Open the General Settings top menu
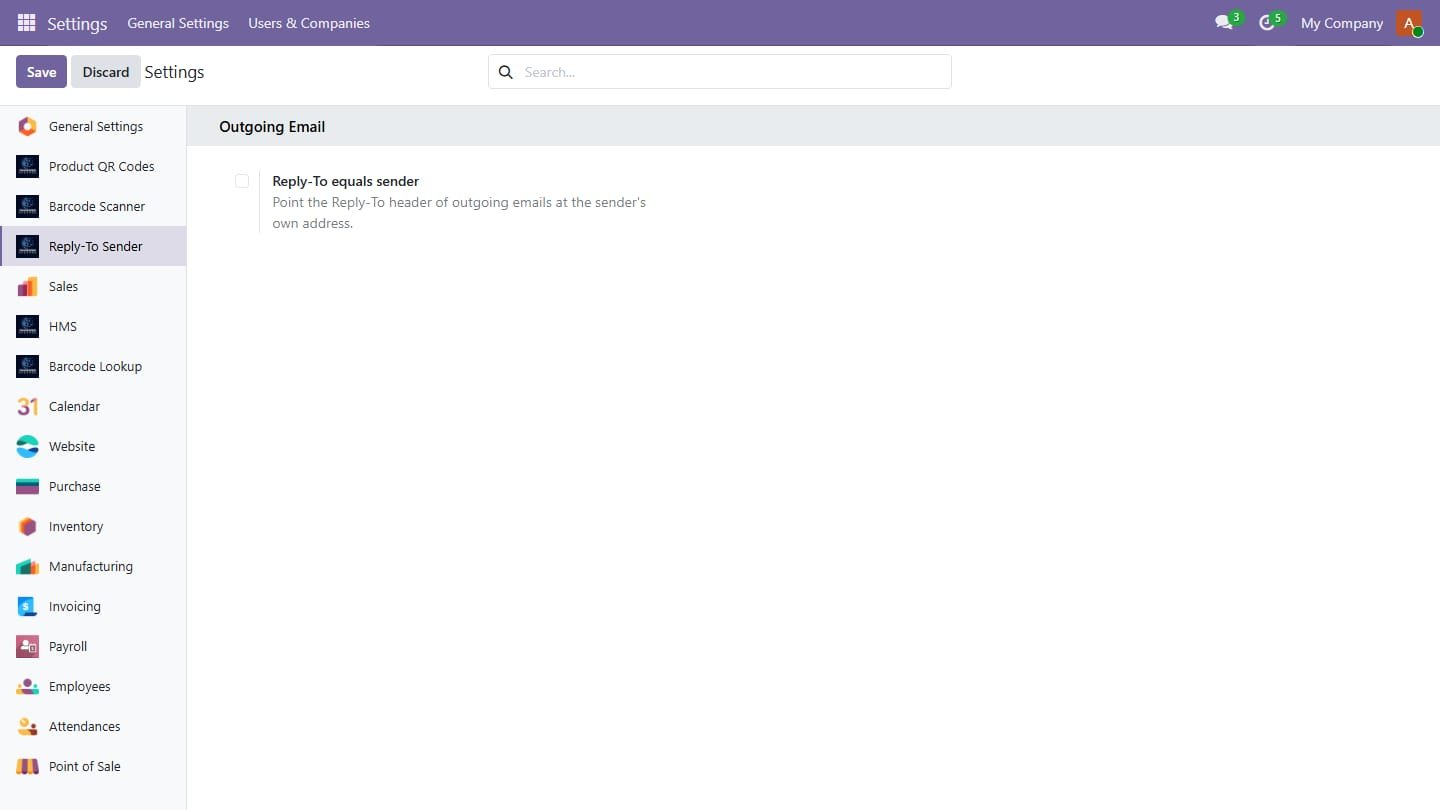Screen dimensions: 1440x810 click(x=178, y=23)
